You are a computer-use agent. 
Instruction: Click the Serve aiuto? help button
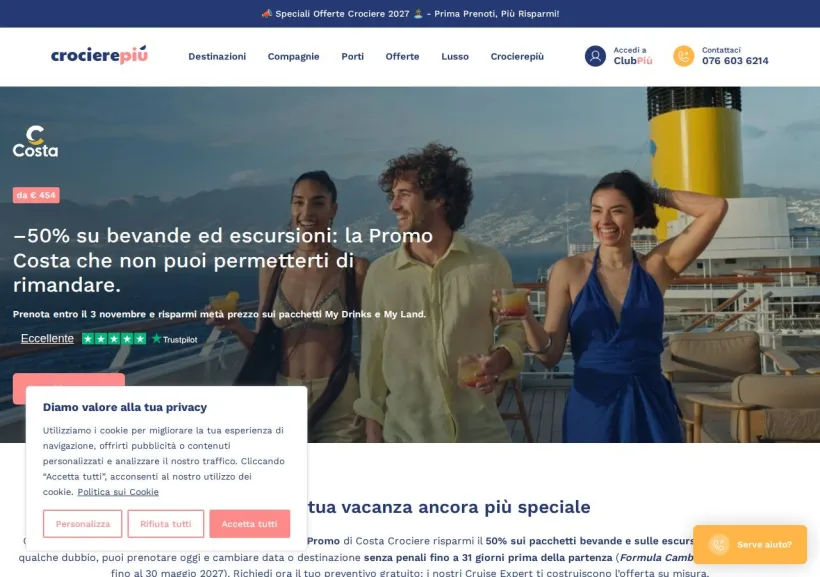(x=750, y=545)
